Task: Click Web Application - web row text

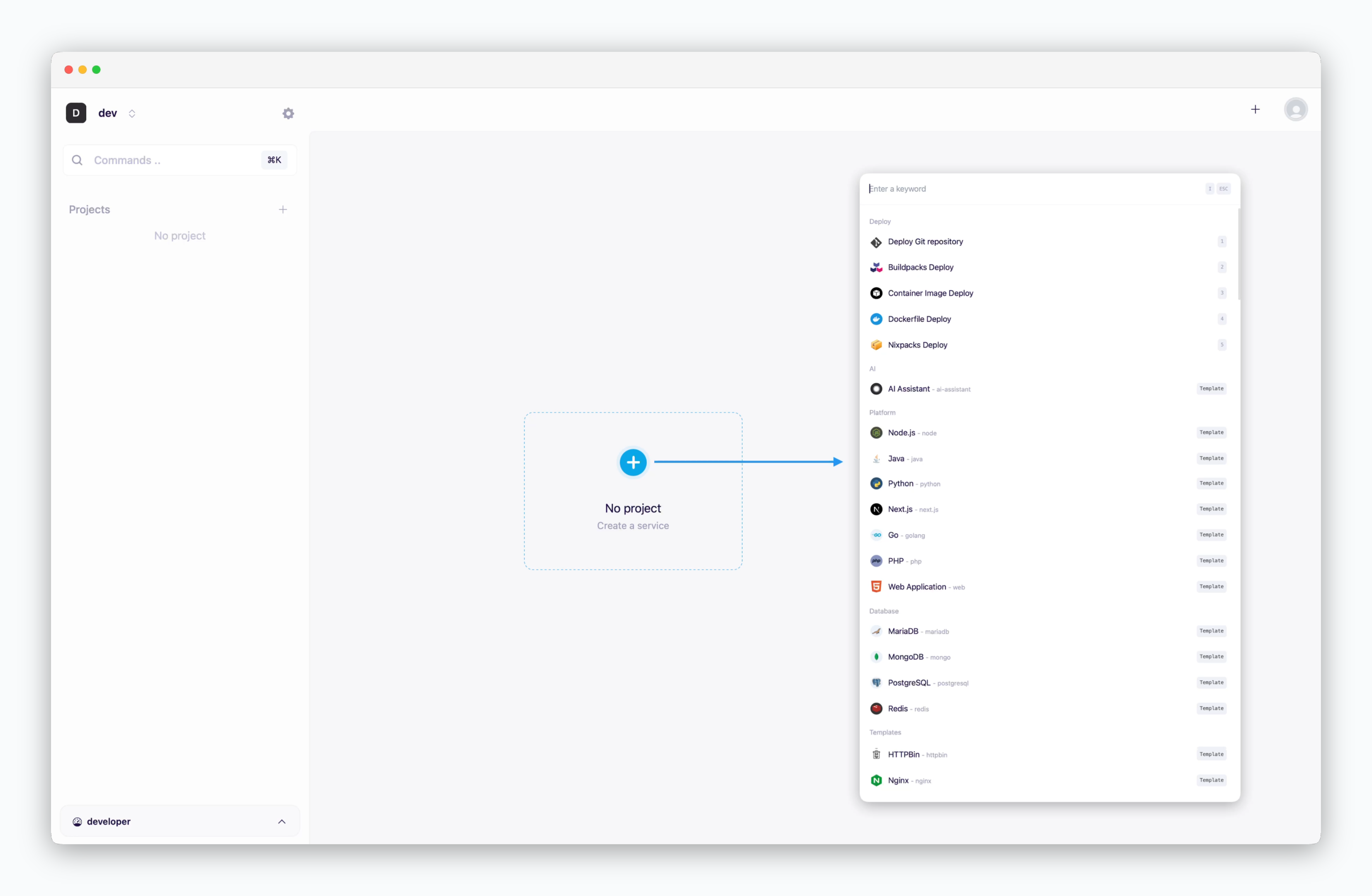Action: pyautogui.click(x=926, y=587)
